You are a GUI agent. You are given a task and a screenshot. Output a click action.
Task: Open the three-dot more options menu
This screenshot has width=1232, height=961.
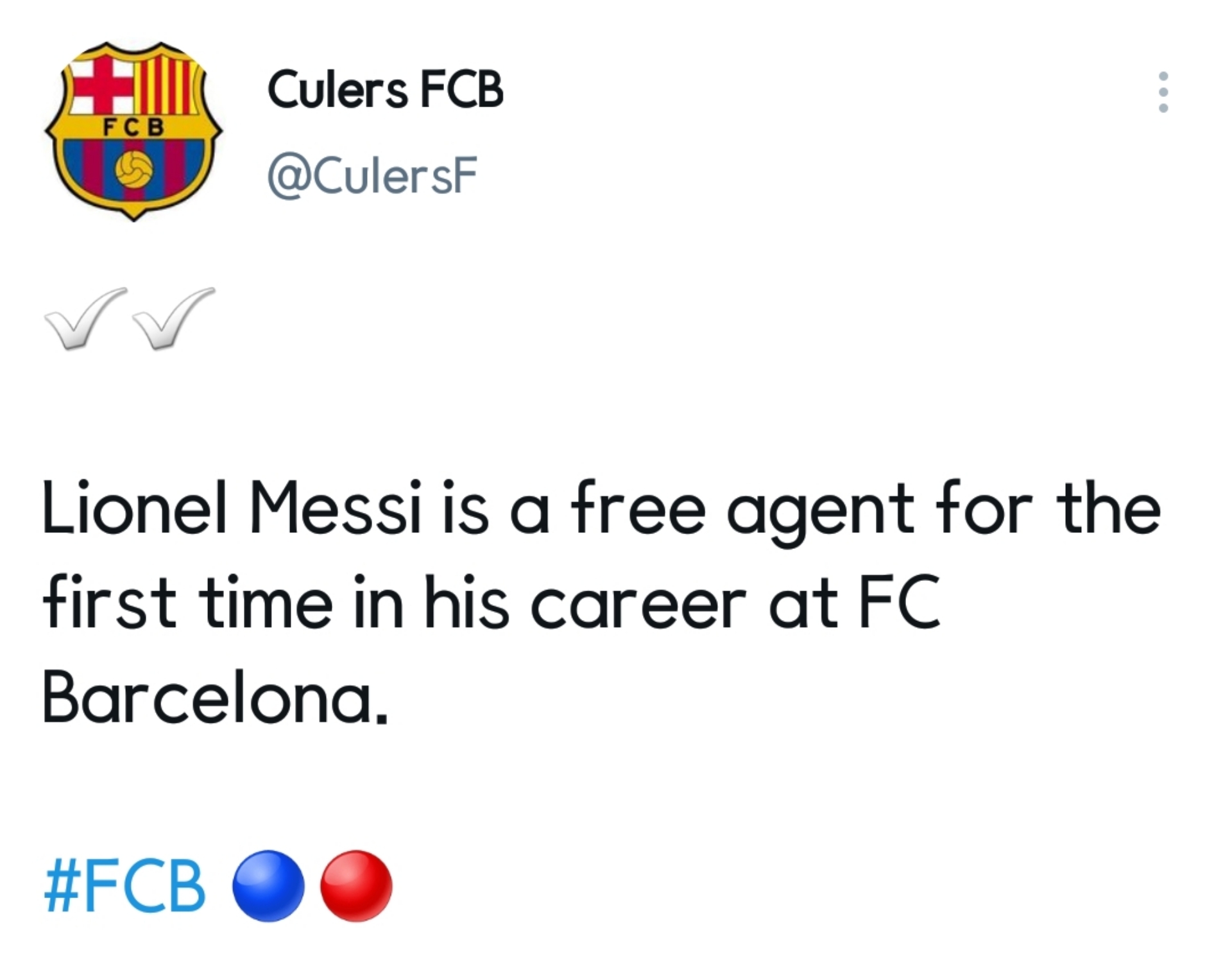coord(1163,92)
